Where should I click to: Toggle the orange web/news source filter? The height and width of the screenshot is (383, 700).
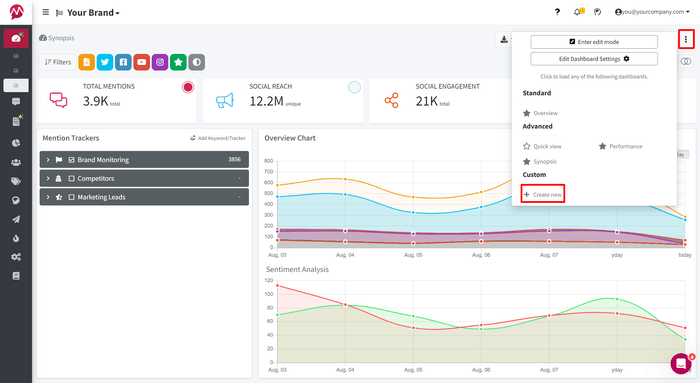(x=87, y=62)
